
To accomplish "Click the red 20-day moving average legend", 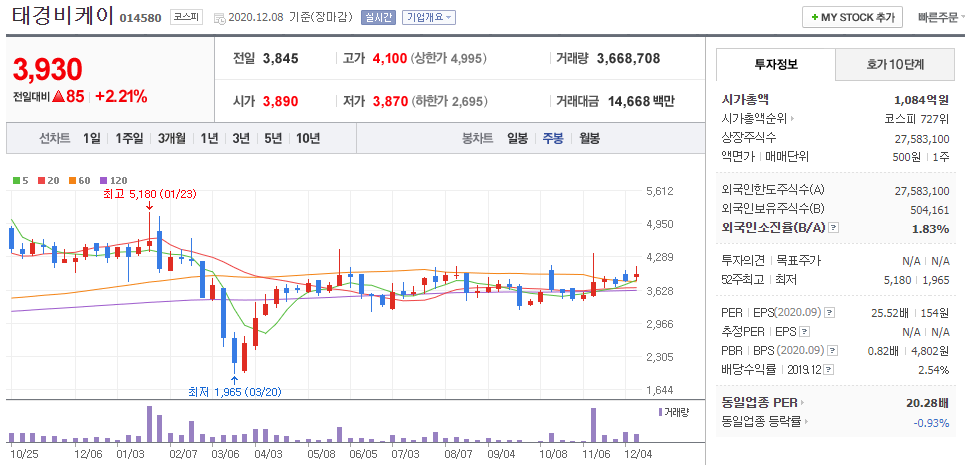I will (x=49, y=181).
